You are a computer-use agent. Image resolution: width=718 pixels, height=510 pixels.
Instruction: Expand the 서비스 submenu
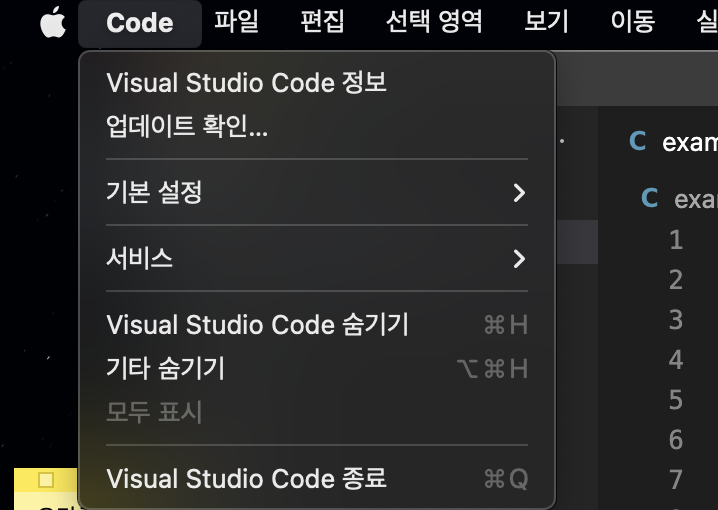(x=317, y=258)
